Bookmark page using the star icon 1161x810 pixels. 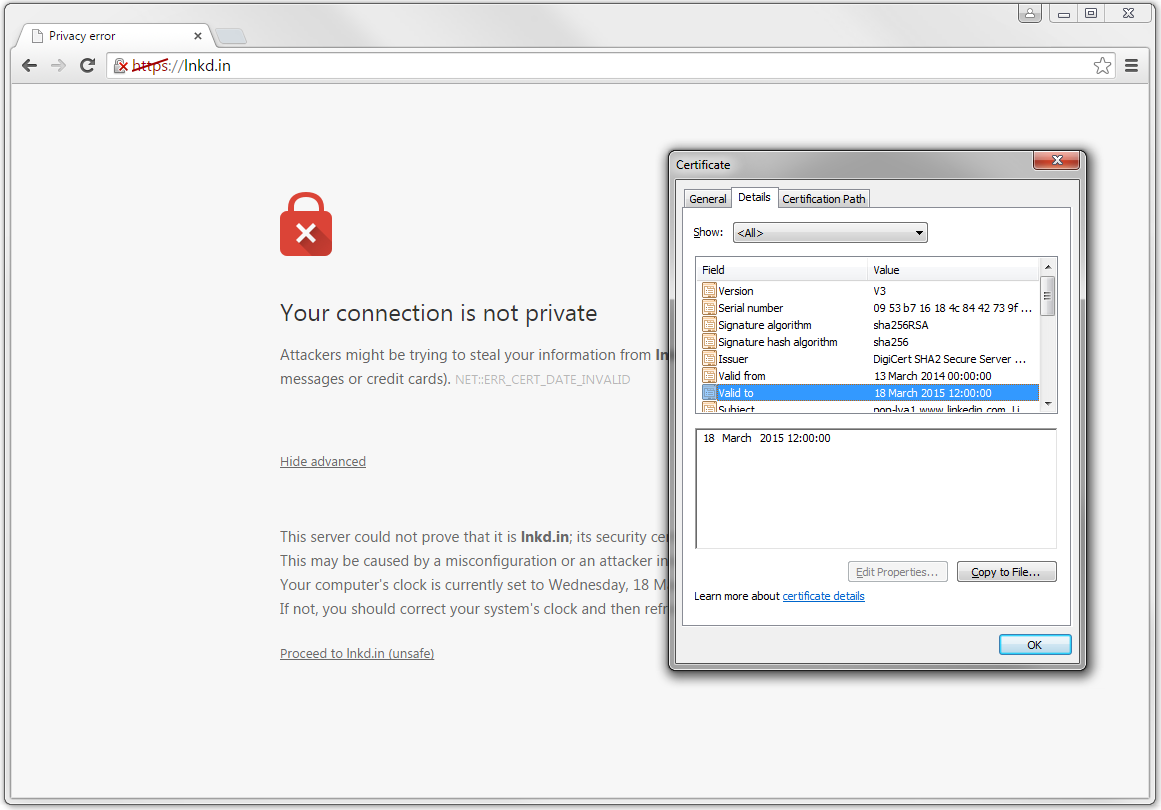coord(1102,66)
